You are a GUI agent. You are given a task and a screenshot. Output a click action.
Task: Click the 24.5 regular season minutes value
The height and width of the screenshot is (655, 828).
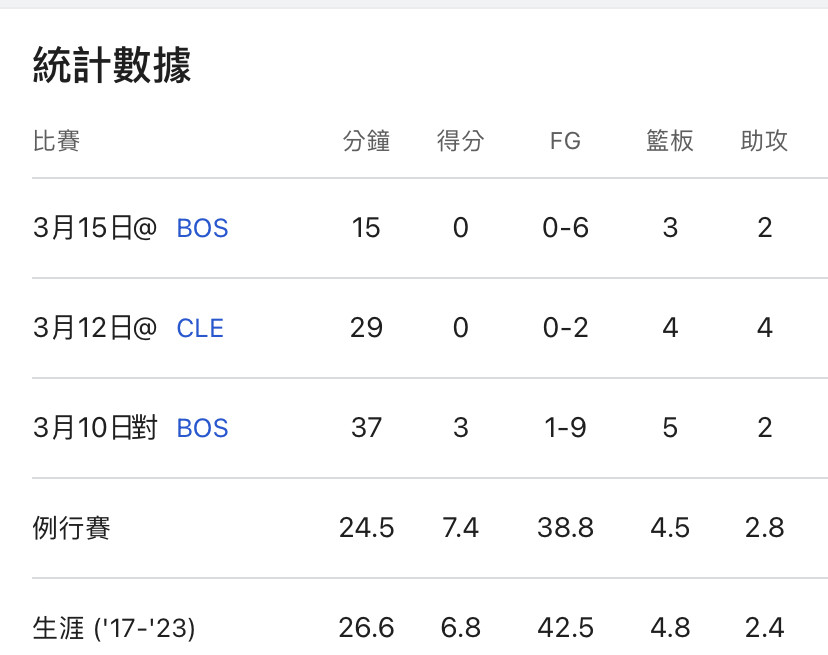click(x=366, y=528)
